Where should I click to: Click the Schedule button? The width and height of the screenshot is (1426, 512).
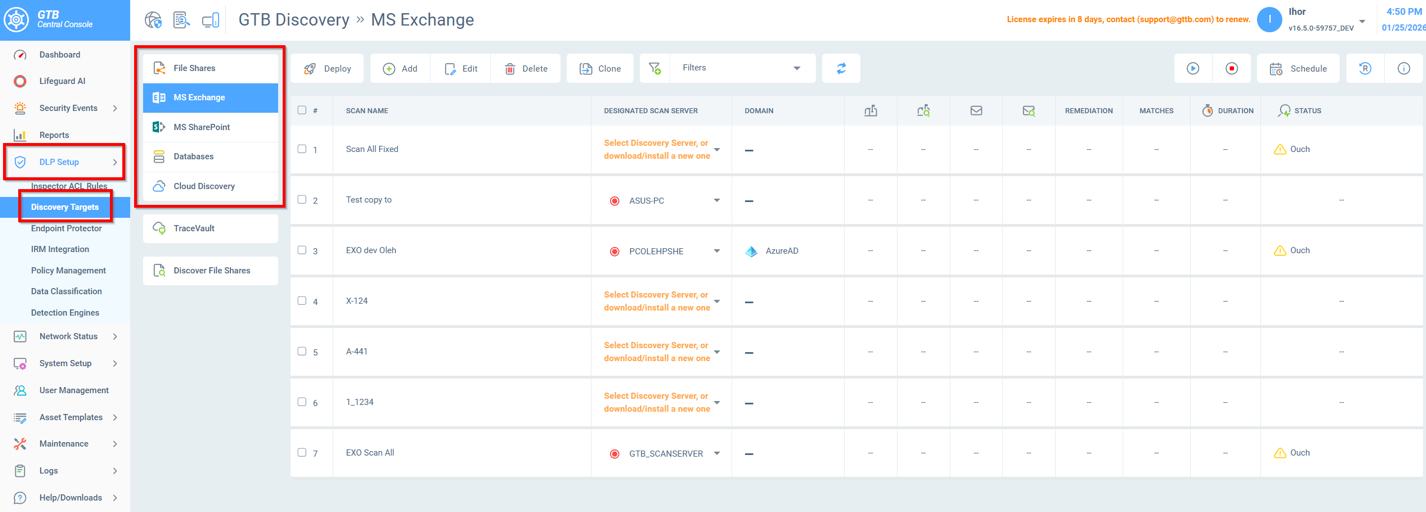1298,68
